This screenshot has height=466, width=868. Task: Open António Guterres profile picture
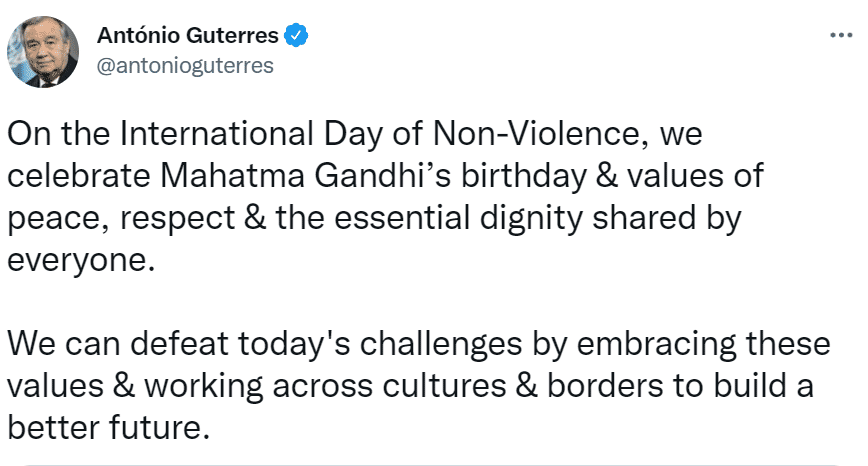click(43, 51)
